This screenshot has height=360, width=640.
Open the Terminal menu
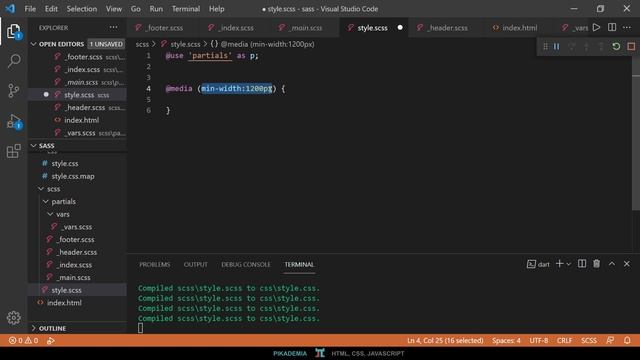click(186, 9)
